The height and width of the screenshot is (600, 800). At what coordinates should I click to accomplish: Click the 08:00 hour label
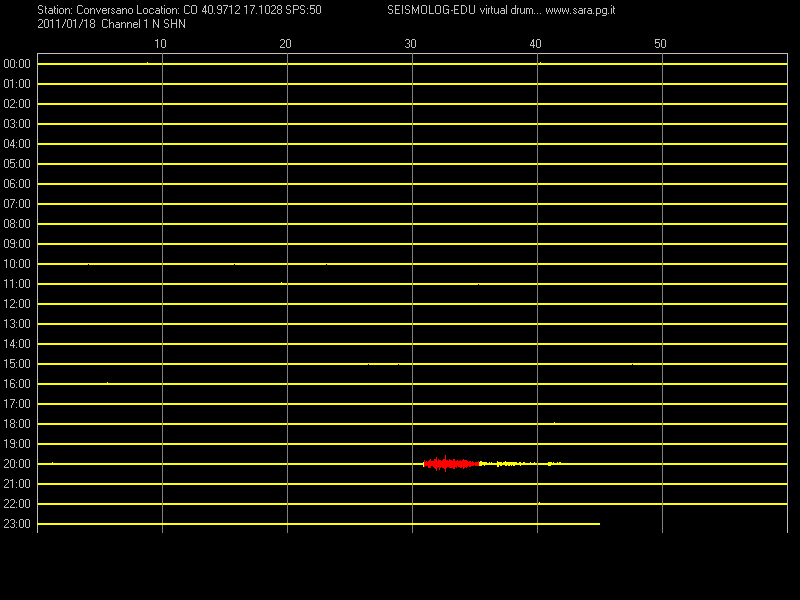click(17, 224)
